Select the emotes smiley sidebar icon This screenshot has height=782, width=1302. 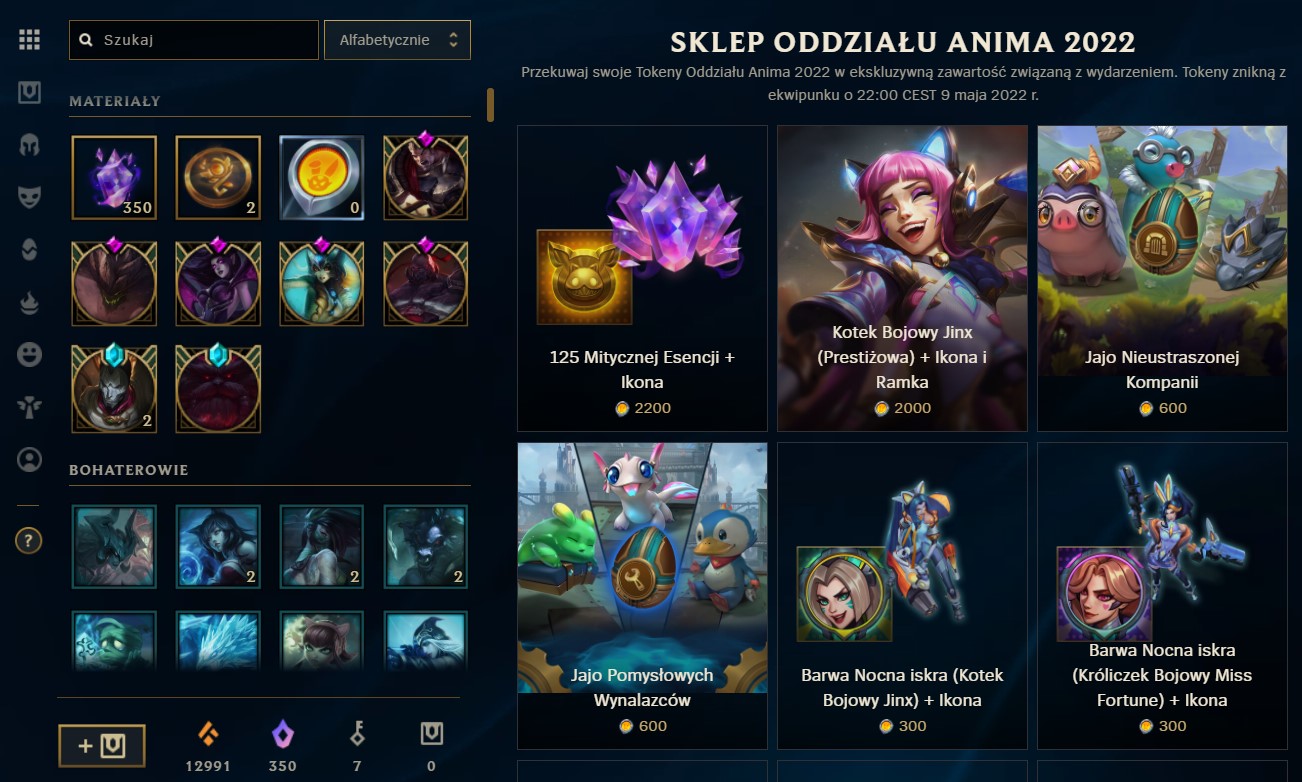click(29, 353)
